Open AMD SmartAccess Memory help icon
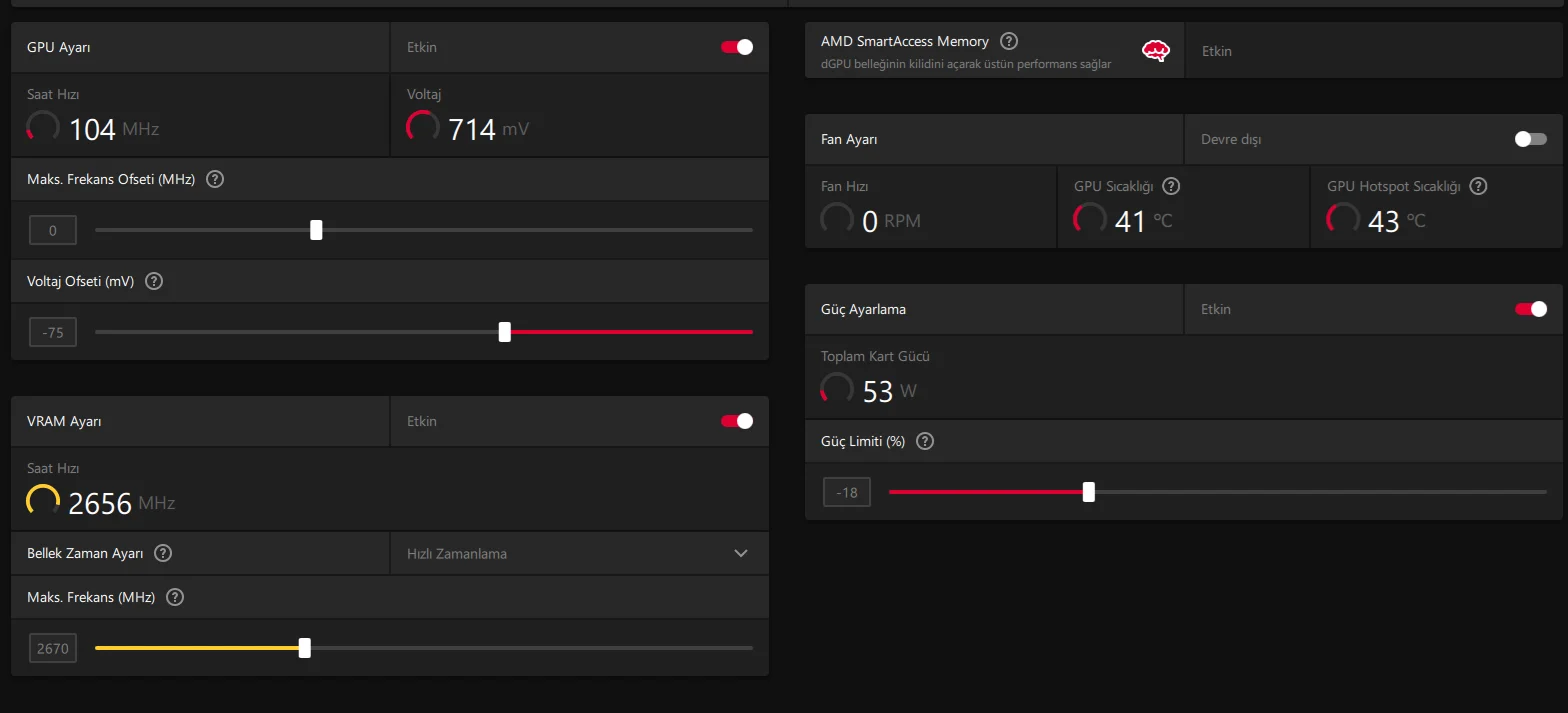 pyautogui.click(x=1009, y=41)
